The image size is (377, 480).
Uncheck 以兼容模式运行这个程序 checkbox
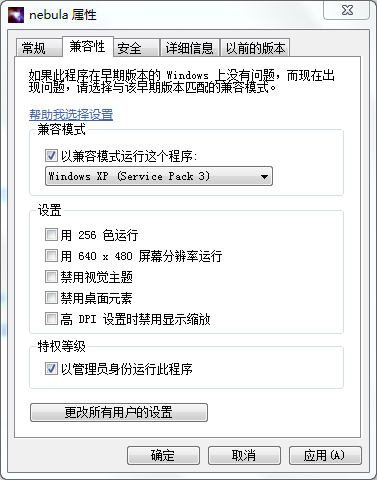click(51, 156)
